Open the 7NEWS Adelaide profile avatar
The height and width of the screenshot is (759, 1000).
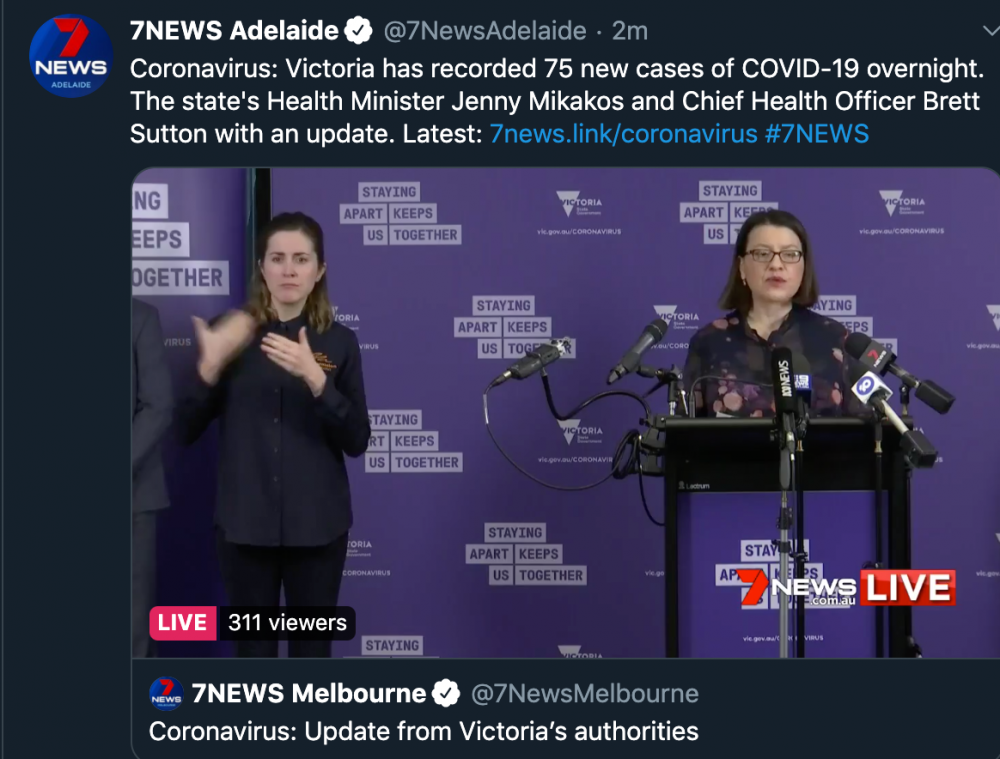(71, 56)
